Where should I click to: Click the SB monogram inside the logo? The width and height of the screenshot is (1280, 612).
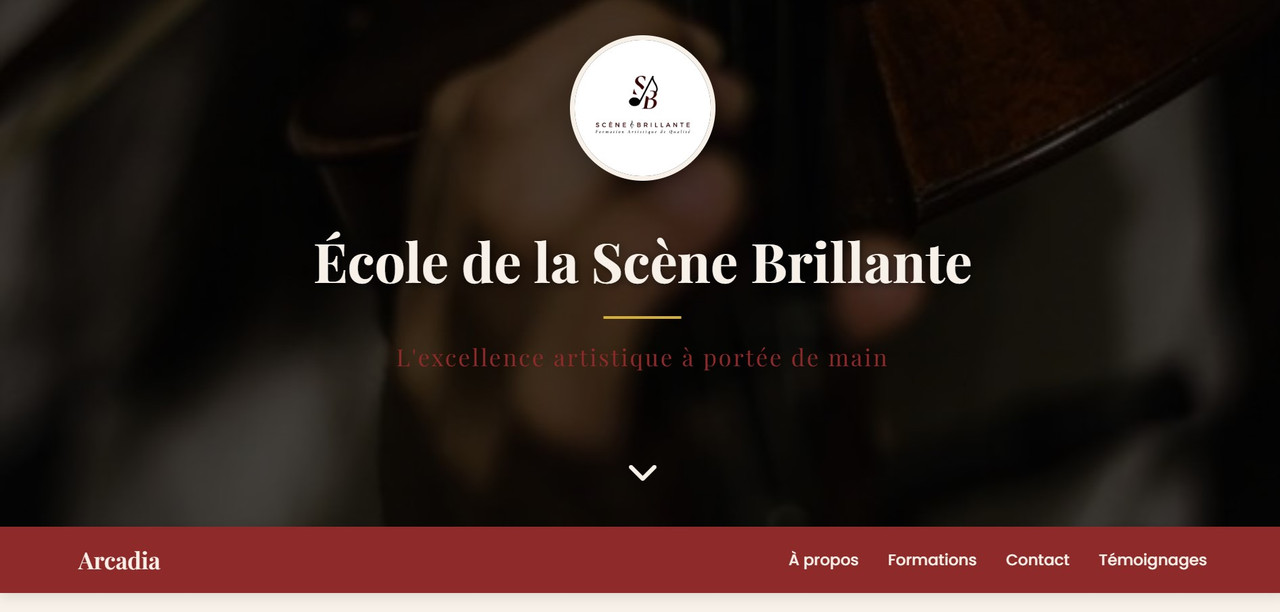(645, 92)
